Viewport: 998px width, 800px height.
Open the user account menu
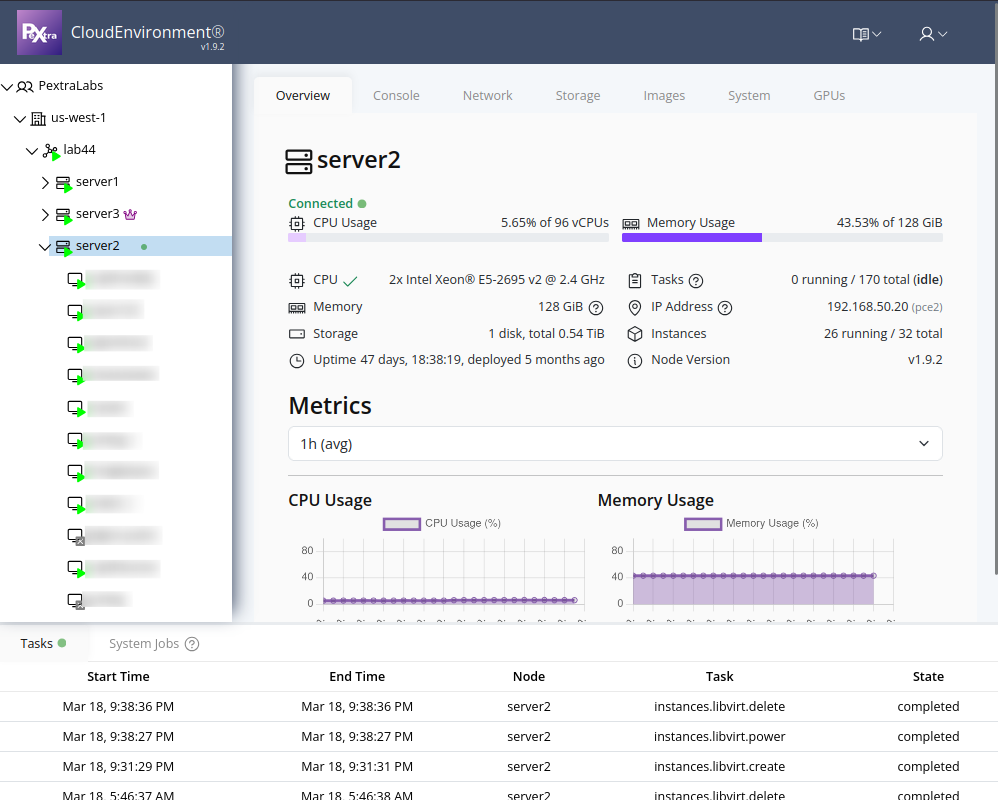[x=933, y=34]
